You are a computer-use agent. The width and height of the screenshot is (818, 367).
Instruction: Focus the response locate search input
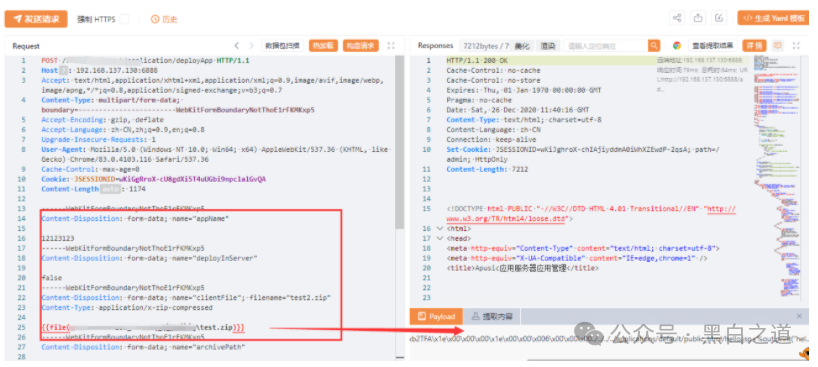click(x=606, y=46)
